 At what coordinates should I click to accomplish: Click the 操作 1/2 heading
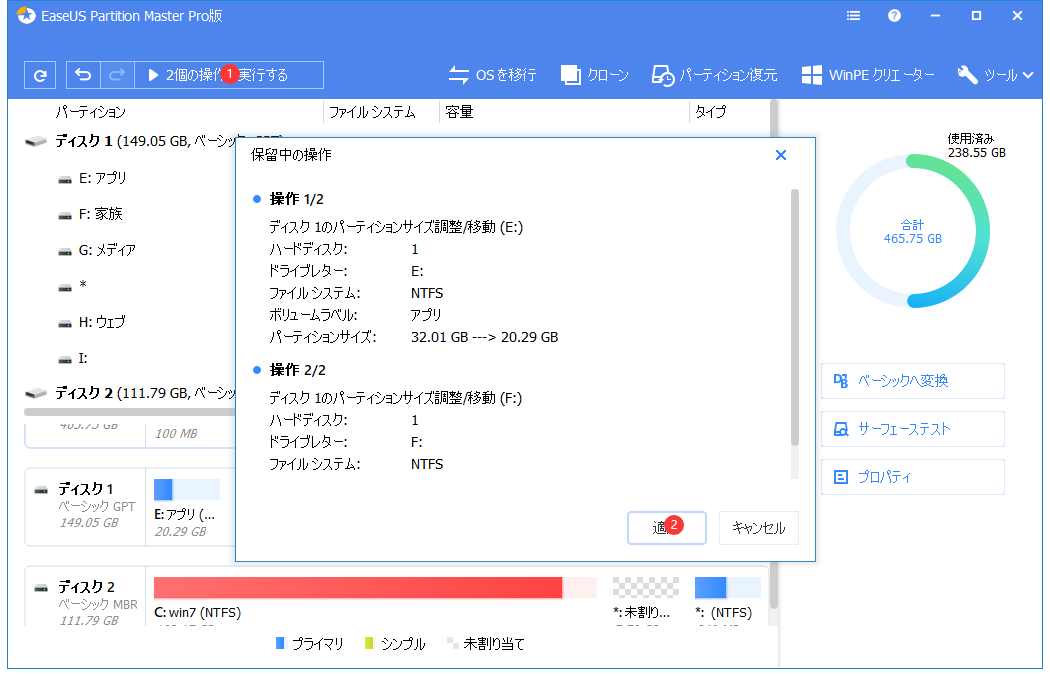297,199
